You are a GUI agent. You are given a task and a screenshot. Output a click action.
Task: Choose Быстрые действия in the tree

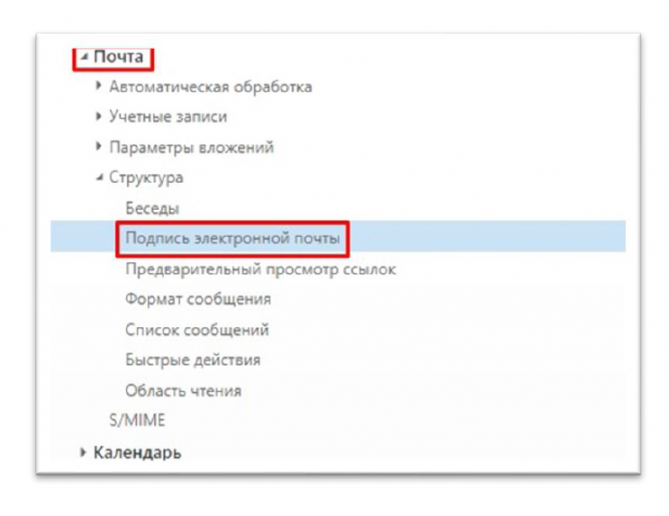pyautogui.click(x=193, y=359)
